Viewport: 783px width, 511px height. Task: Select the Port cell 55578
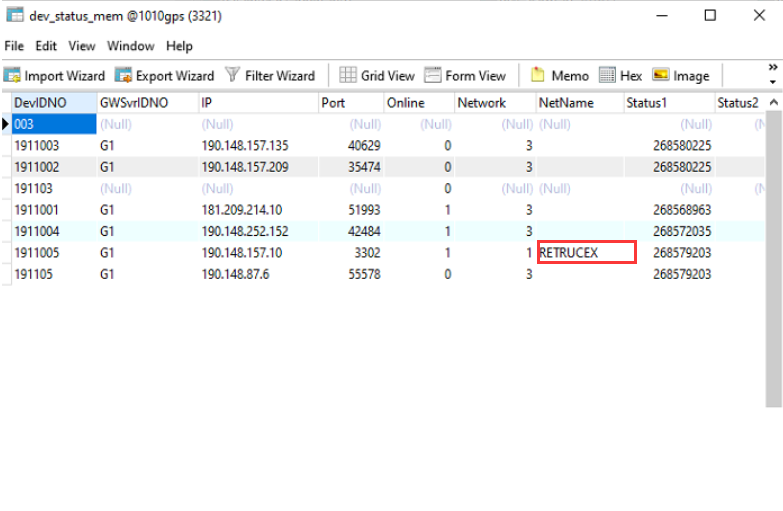351,274
